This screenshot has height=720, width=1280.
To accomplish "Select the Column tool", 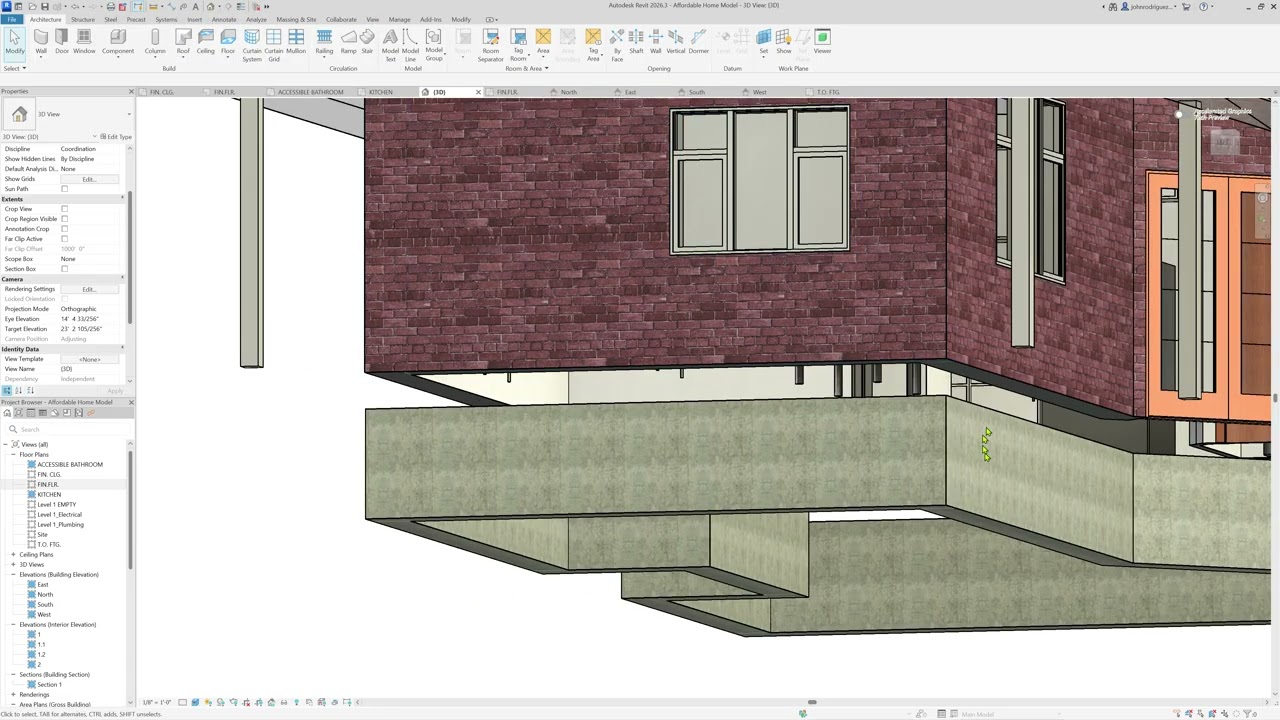I will [155, 42].
